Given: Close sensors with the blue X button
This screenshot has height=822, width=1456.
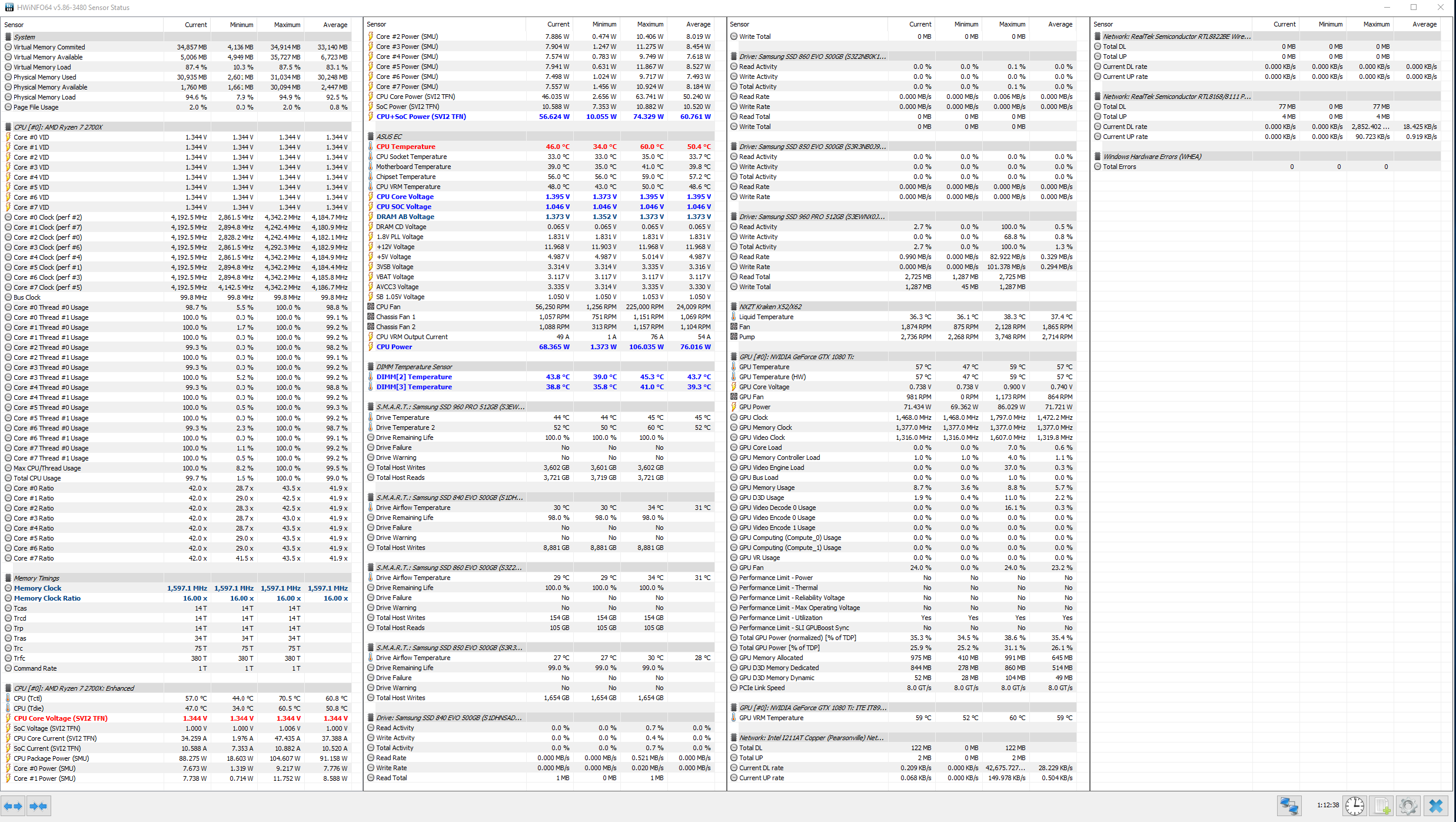Looking at the screenshot, I should click(1436, 806).
